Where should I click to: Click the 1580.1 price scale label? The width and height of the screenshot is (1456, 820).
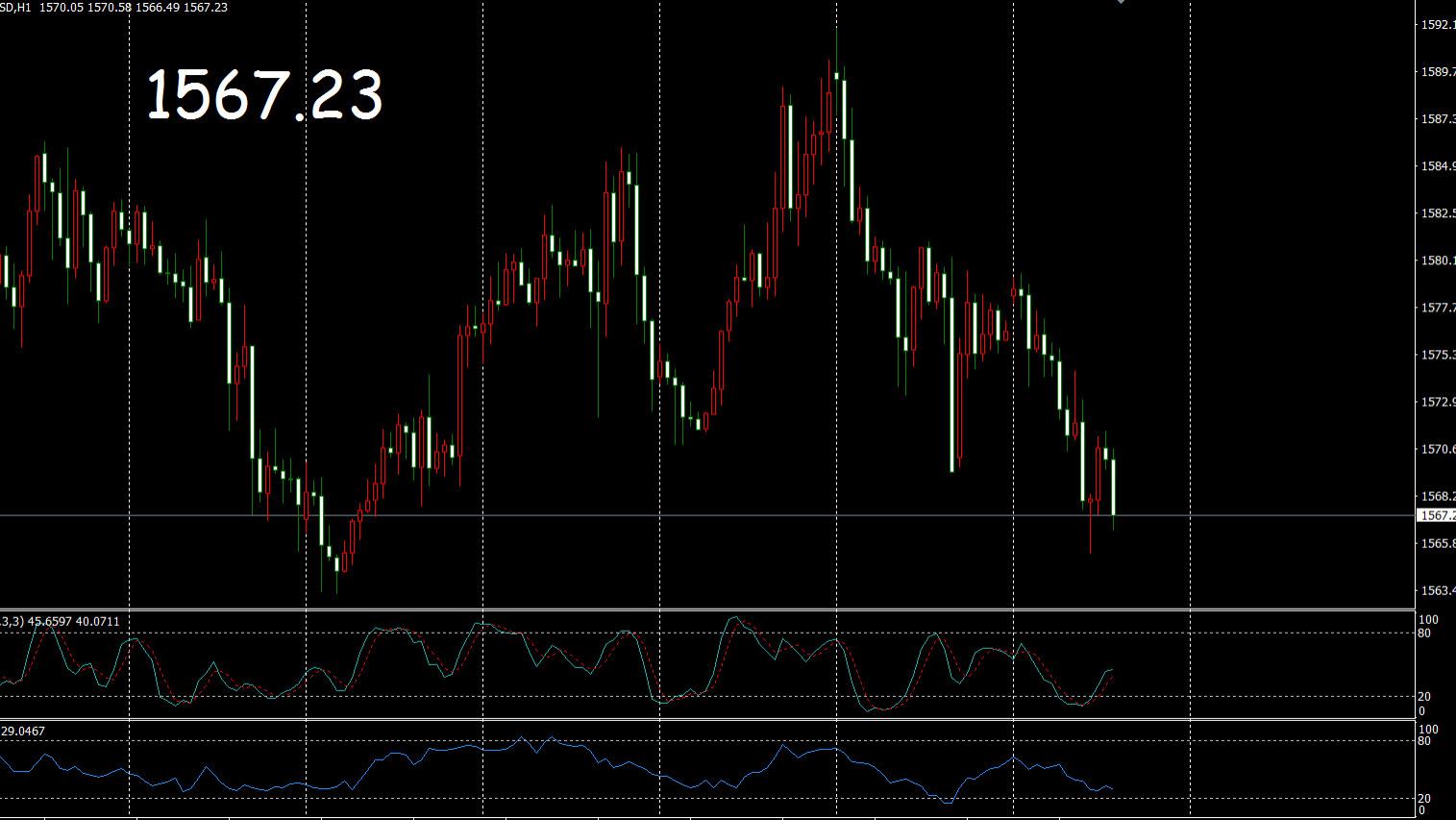pyautogui.click(x=1438, y=261)
